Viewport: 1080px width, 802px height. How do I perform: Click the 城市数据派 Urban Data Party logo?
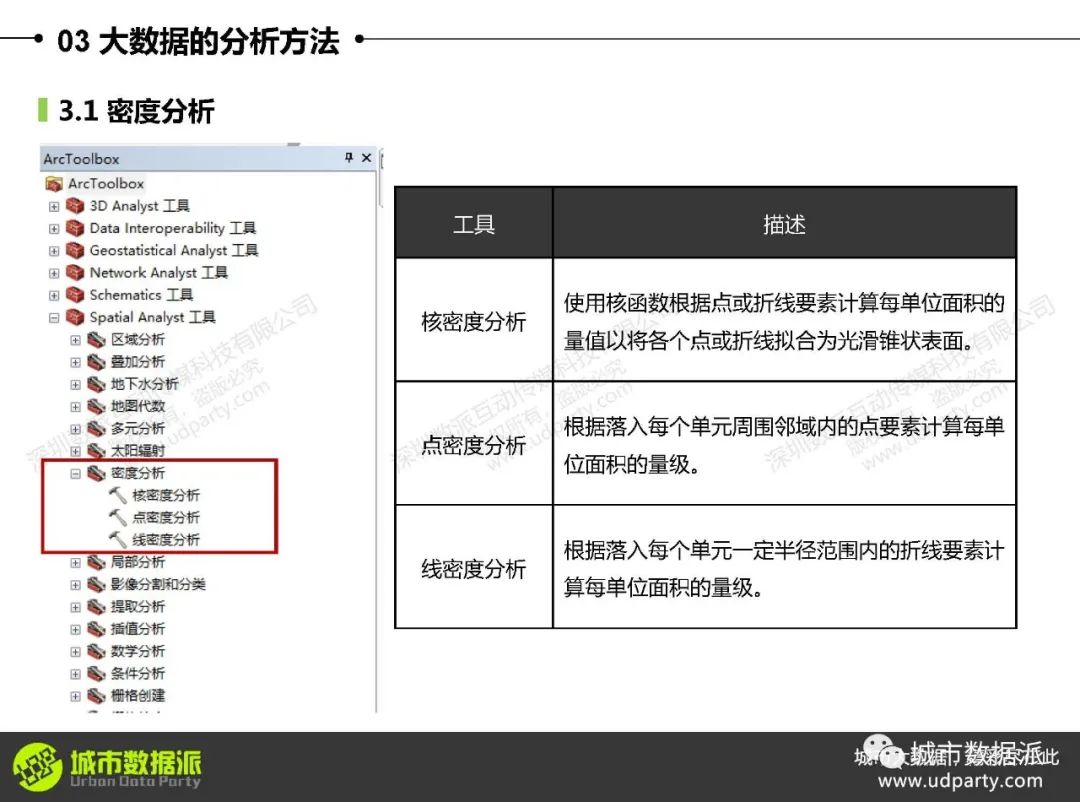pos(107,766)
